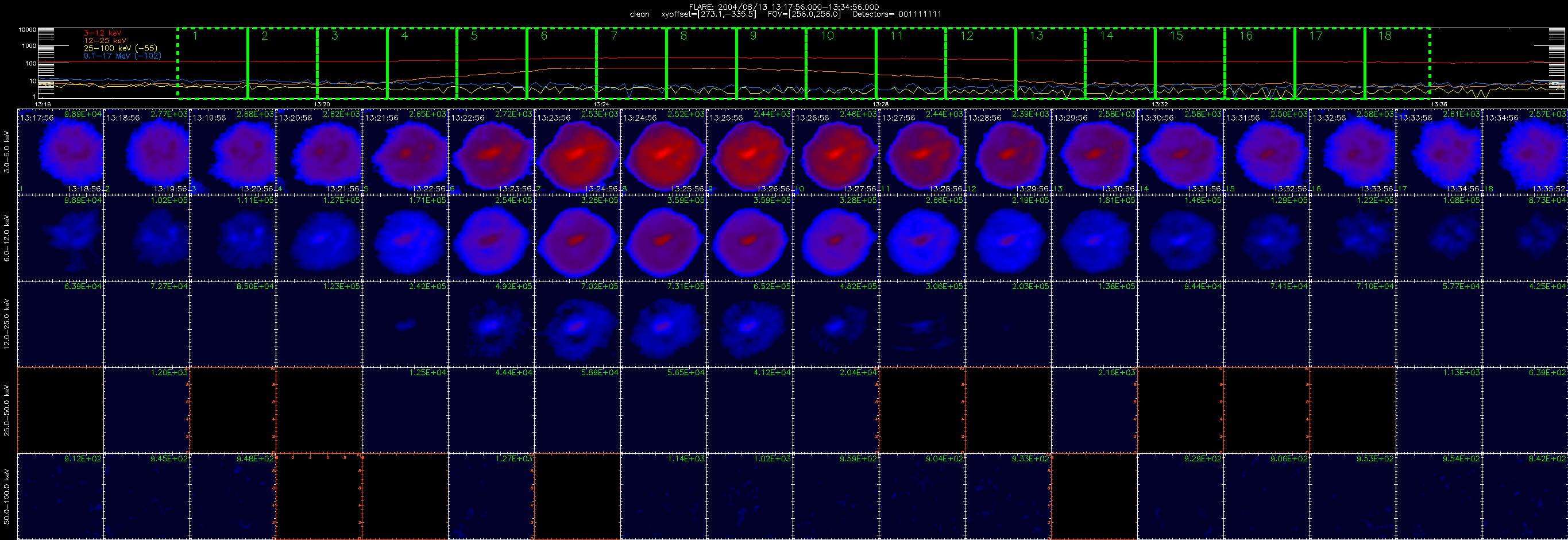
Task: Open the 25-50 keV image labeled 4.44E+04
Action: [x=492, y=410]
